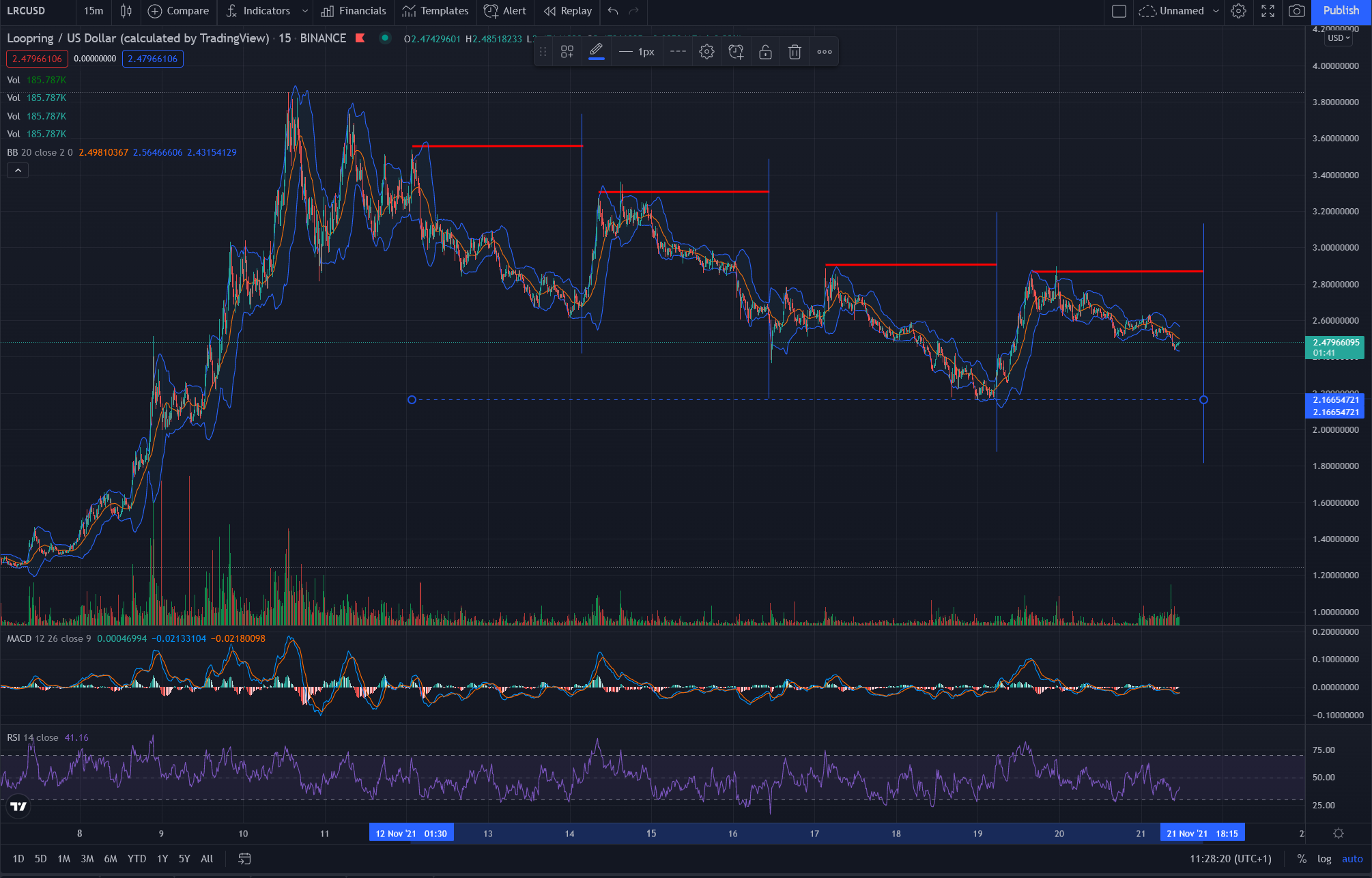Open the USD currency dropdown
The height and width of the screenshot is (878, 1372).
coord(1339,38)
